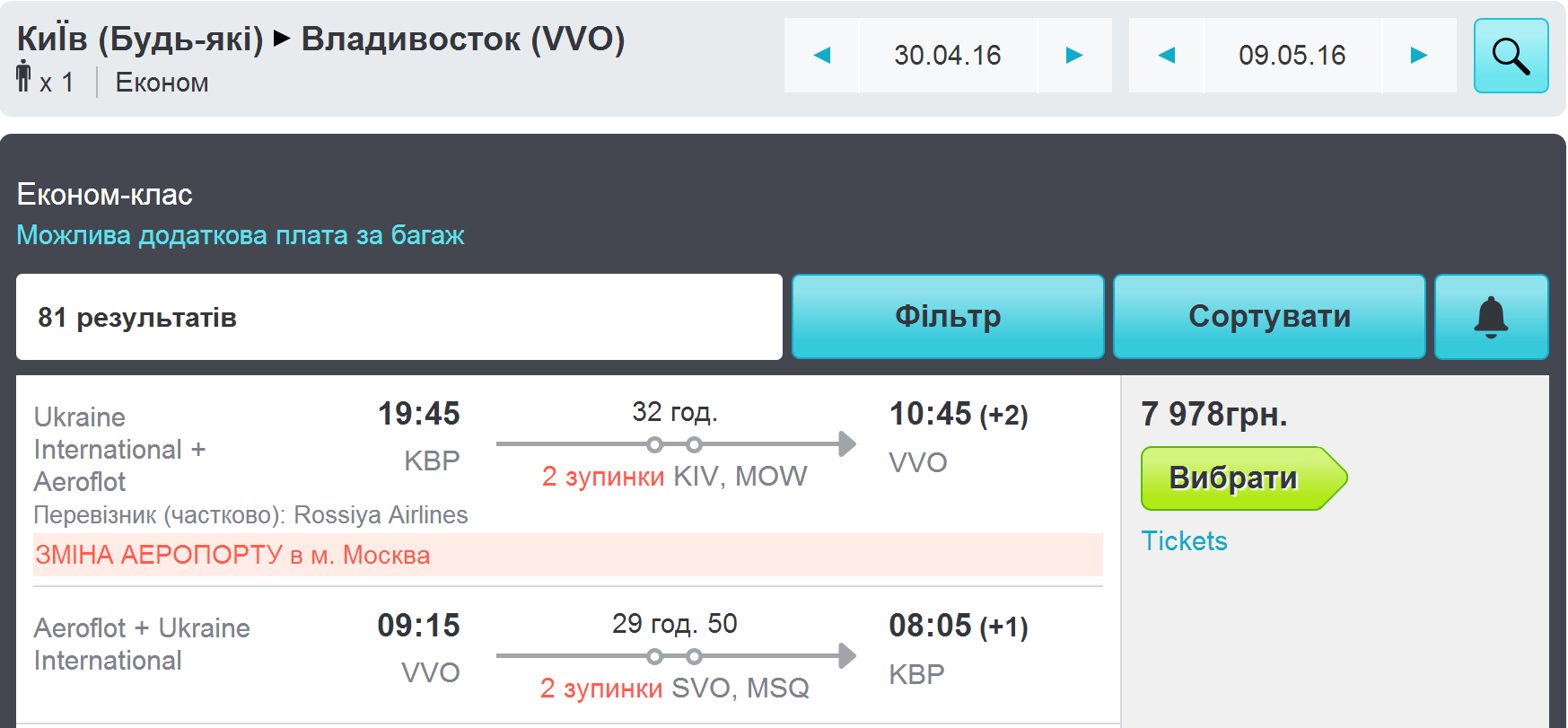Click the baggage fee notice link
The width and height of the screenshot is (1568, 728).
click(x=241, y=235)
